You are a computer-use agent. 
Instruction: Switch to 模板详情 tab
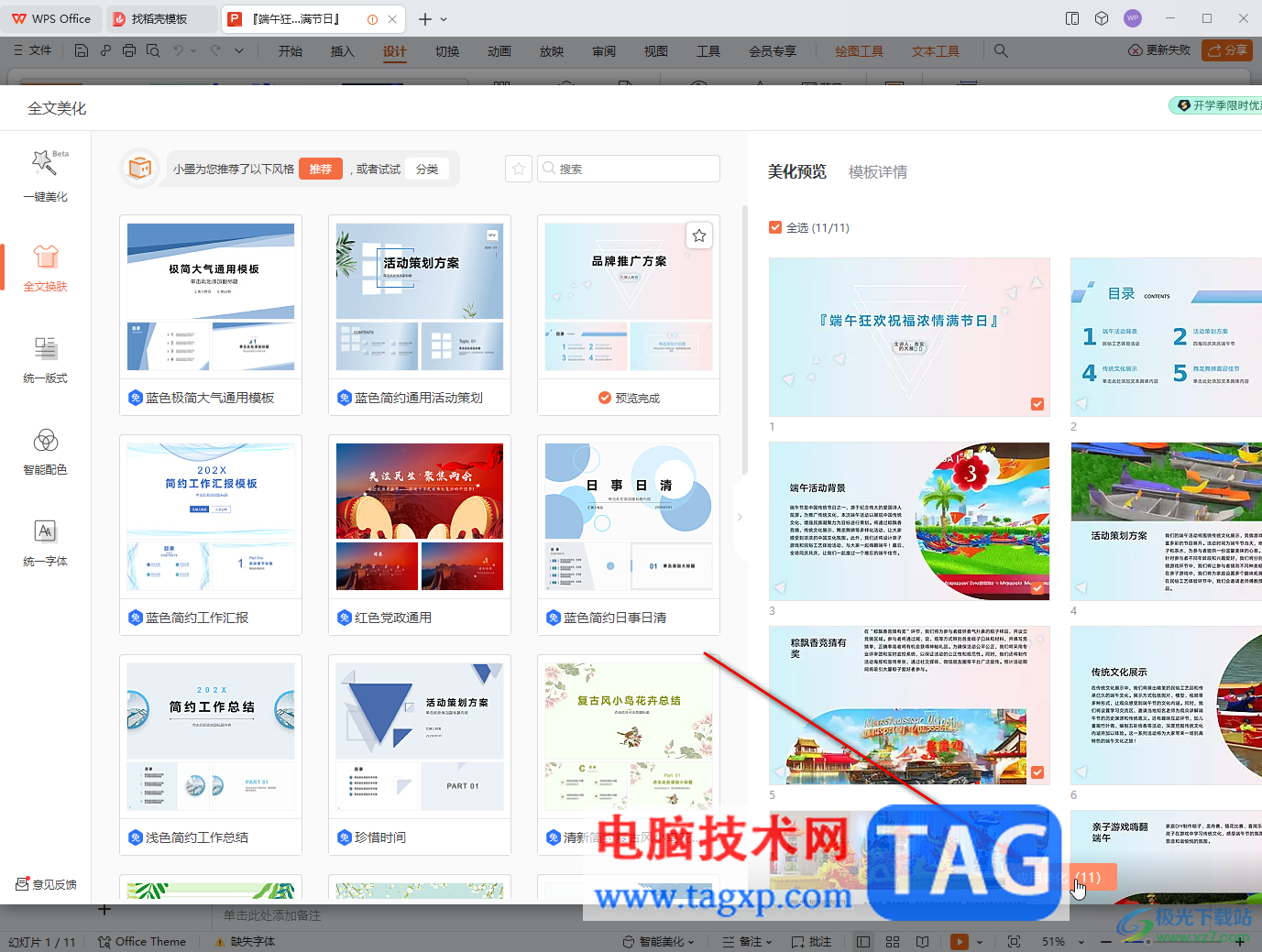tap(878, 171)
